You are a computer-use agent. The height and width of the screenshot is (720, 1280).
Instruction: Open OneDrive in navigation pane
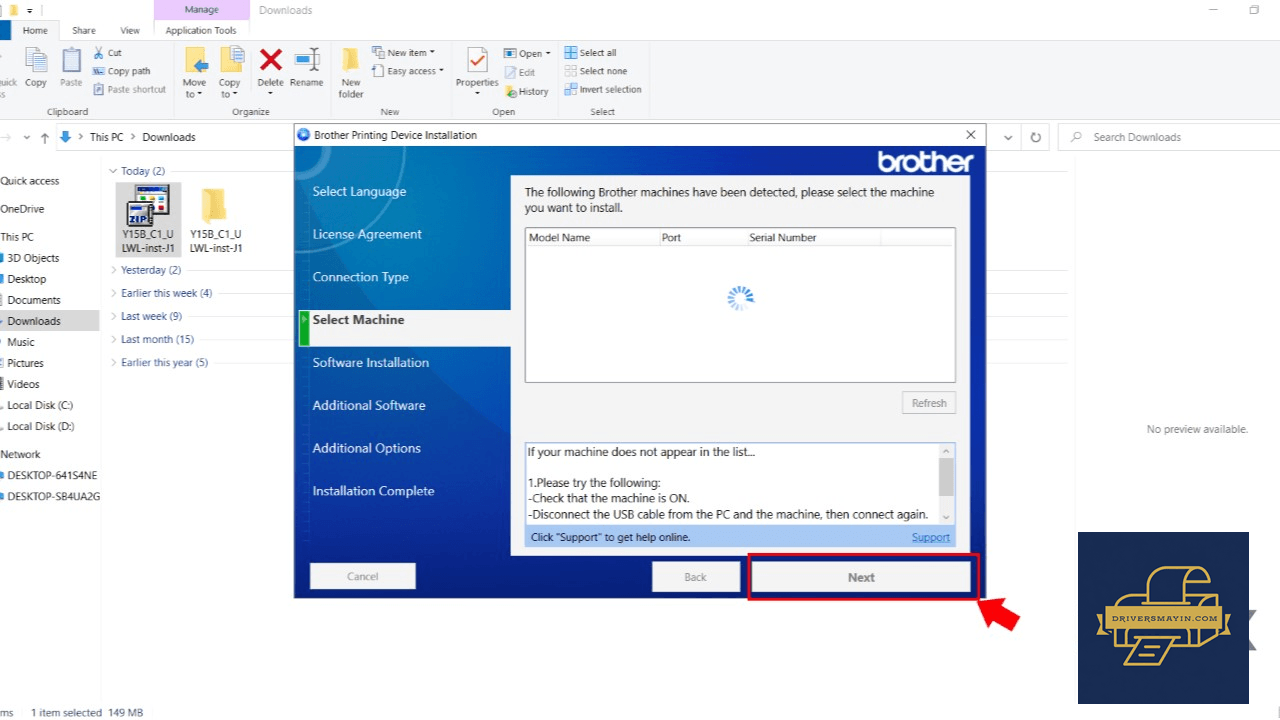click(22, 209)
